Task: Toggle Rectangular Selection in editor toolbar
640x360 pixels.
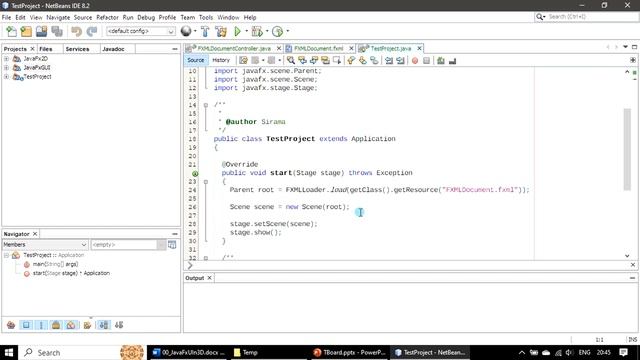Action: pyautogui.click(x=337, y=60)
